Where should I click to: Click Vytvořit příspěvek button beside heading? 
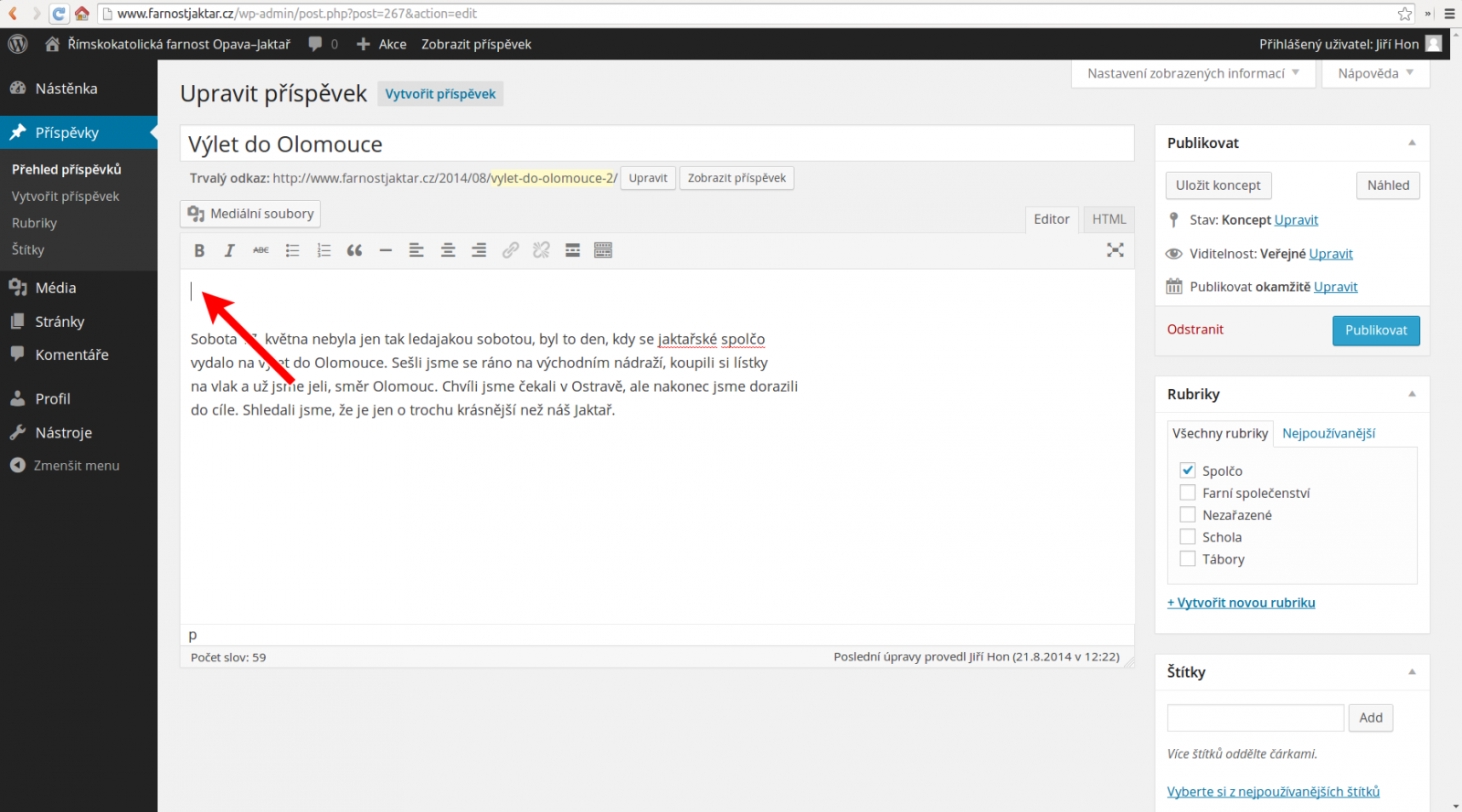(x=440, y=94)
